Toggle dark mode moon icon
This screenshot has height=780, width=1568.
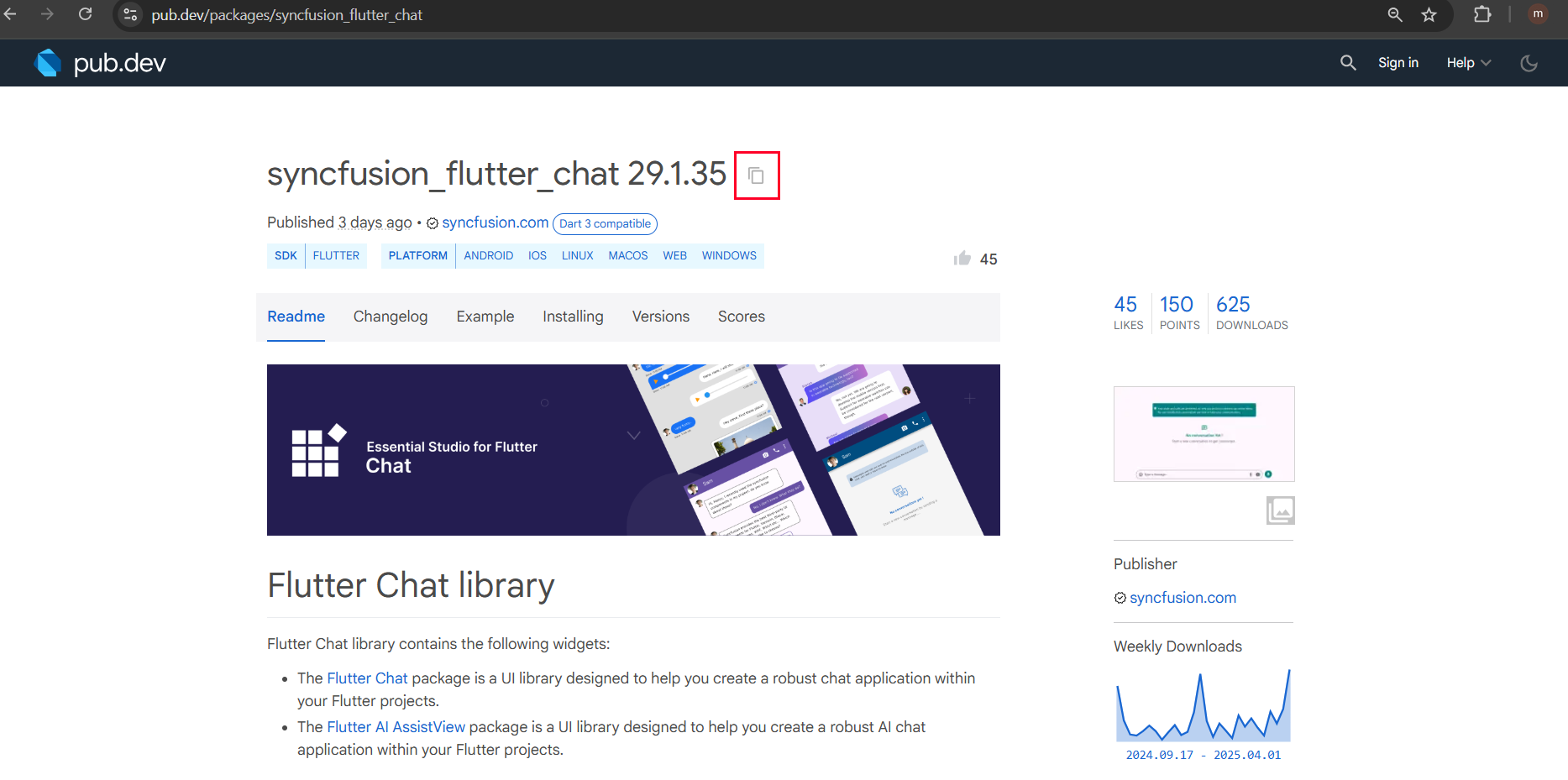(x=1529, y=63)
